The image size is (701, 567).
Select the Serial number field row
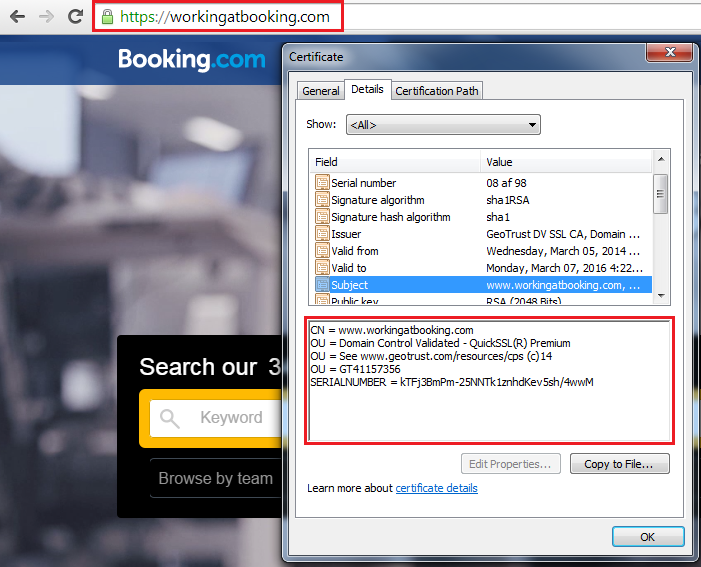(x=481, y=183)
